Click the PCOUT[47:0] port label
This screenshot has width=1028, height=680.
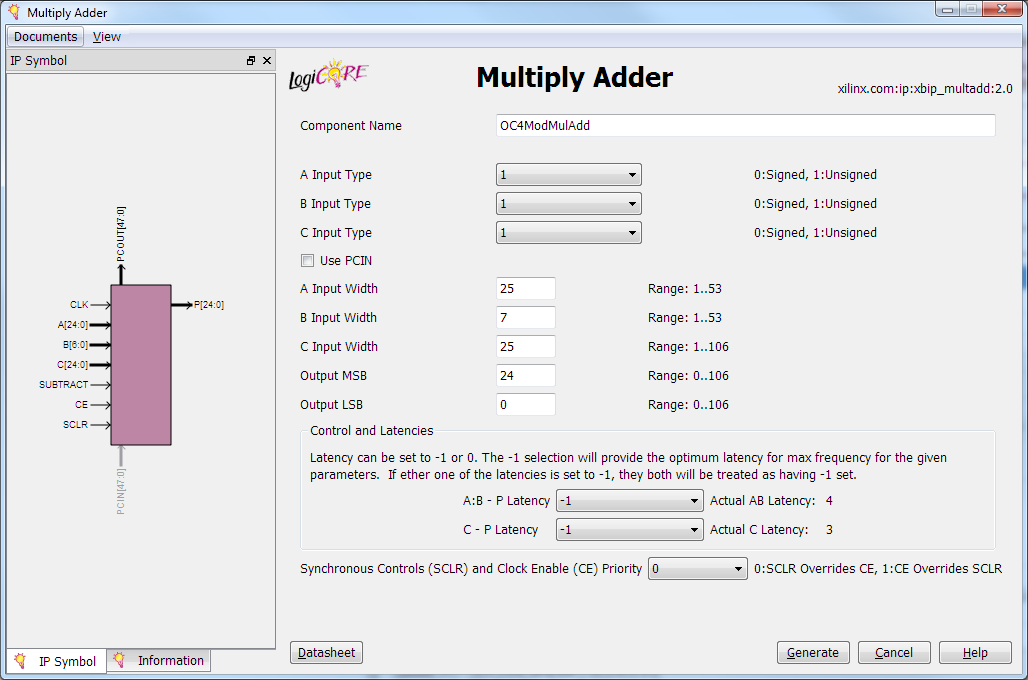coord(121,234)
